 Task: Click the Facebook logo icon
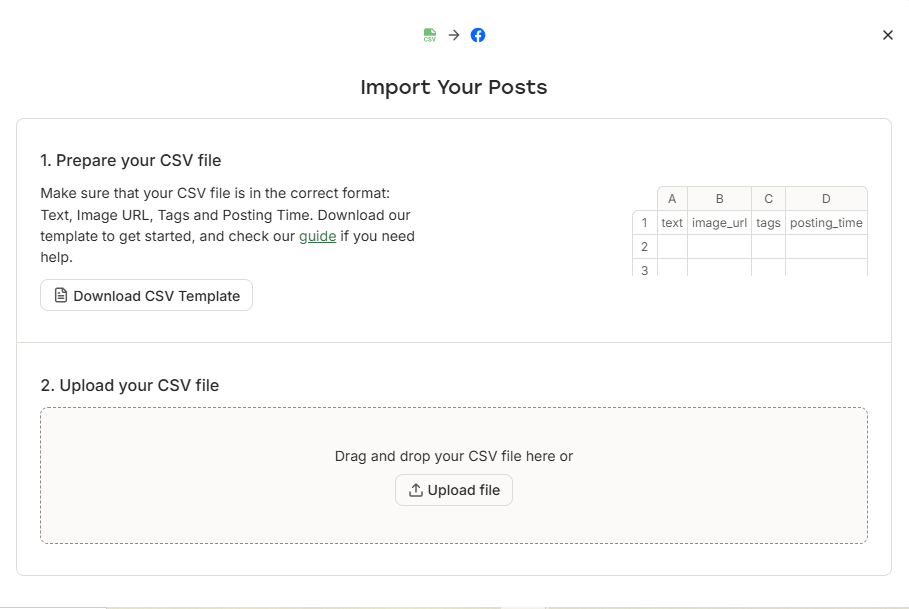coord(478,35)
